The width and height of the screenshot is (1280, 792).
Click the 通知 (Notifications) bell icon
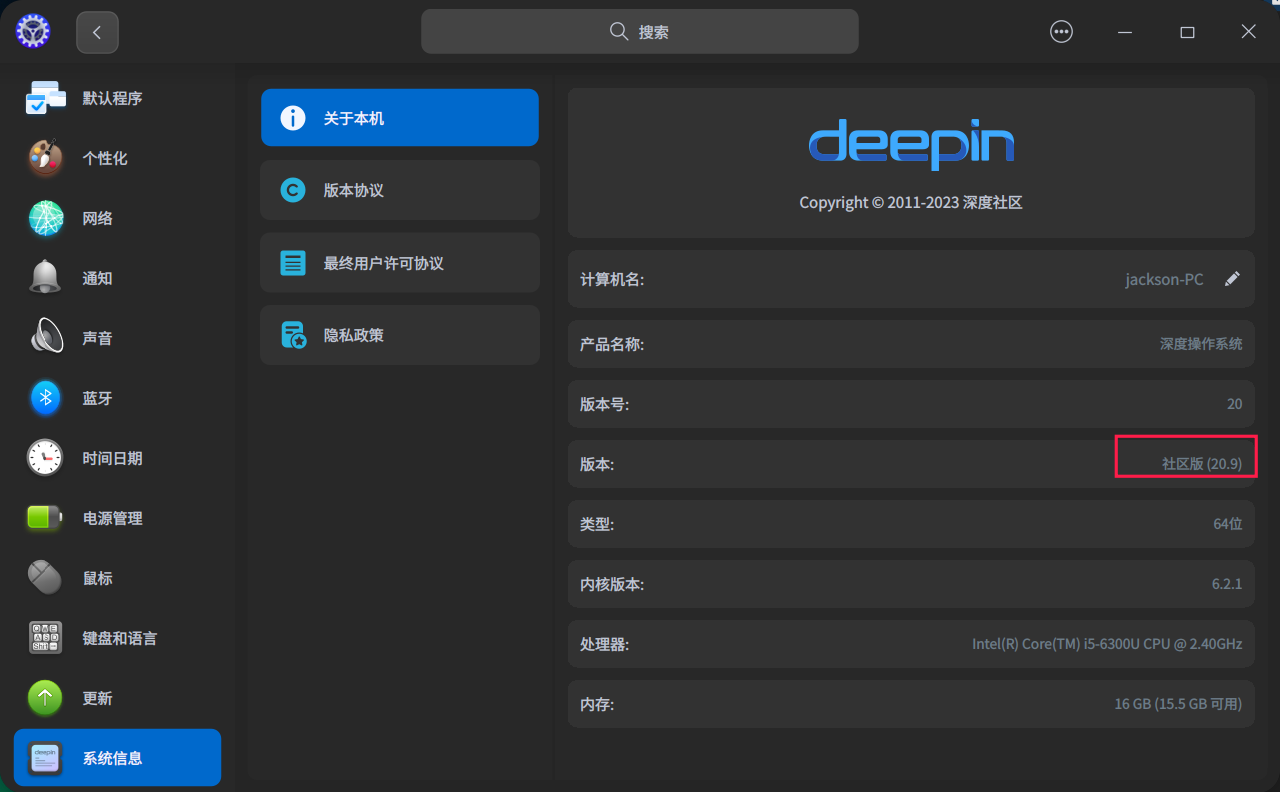tap(45, 278)
